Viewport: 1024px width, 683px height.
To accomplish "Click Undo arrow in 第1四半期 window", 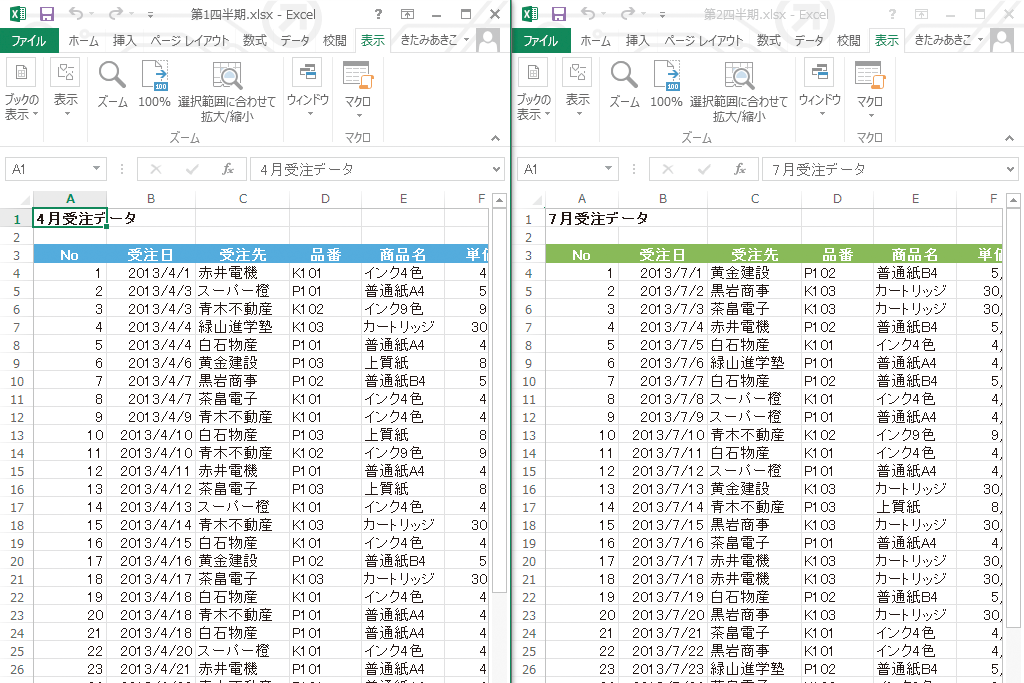I will [x=76, y=14].
